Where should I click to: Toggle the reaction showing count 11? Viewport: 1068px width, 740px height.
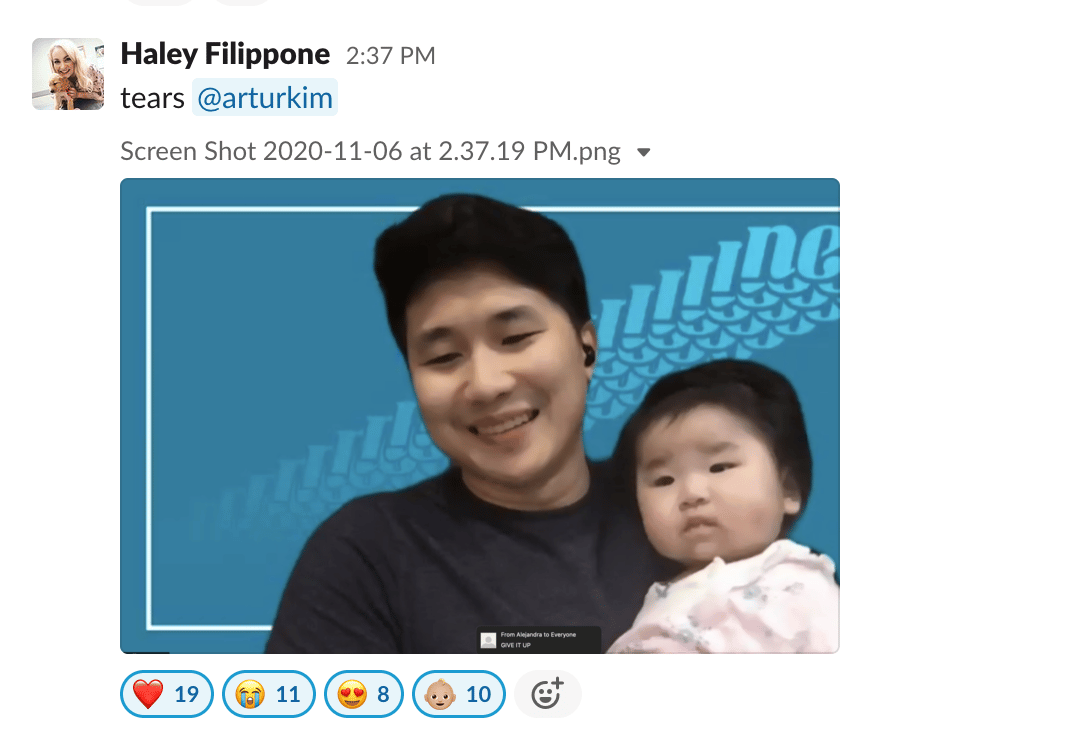(x=269, y=694)
